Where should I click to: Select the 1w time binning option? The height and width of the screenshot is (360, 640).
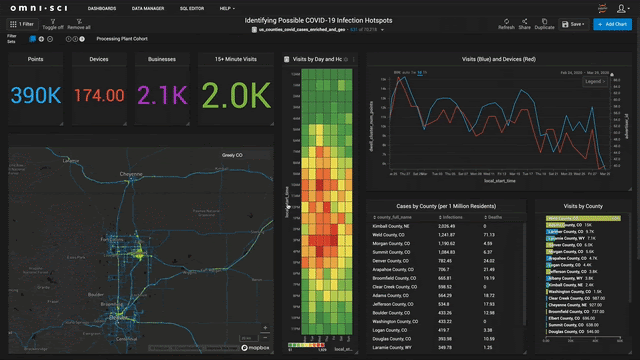[413, 72]
